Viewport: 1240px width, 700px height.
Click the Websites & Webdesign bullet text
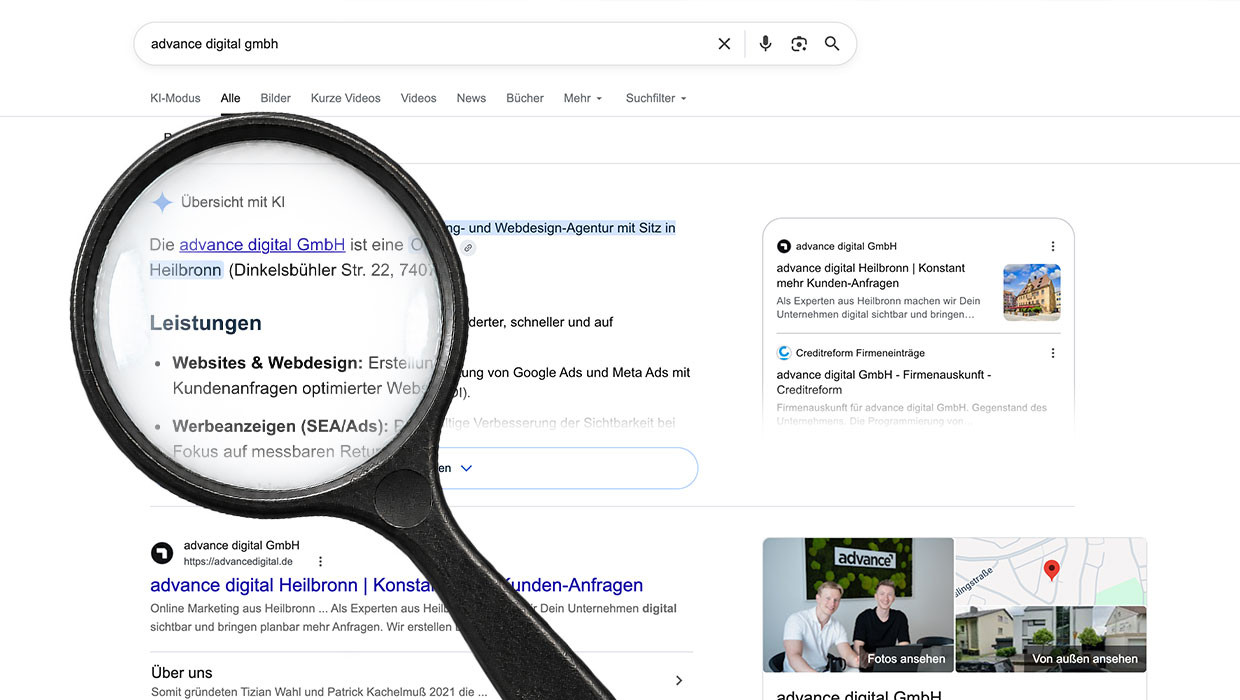coord(267,363)
